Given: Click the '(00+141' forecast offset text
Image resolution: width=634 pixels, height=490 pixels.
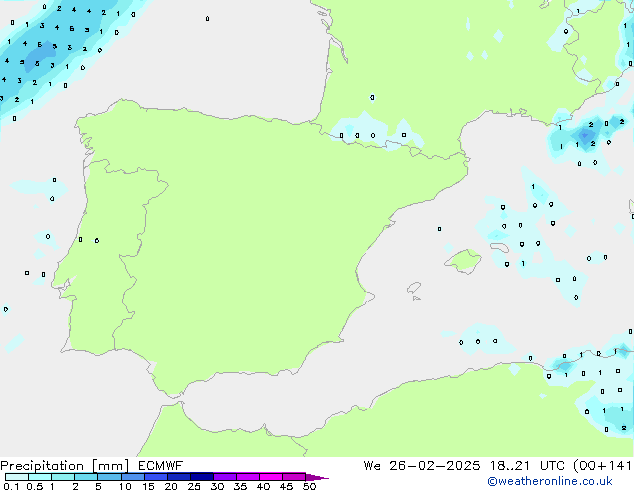Looking at the screenshot, I should coord(602,466).
